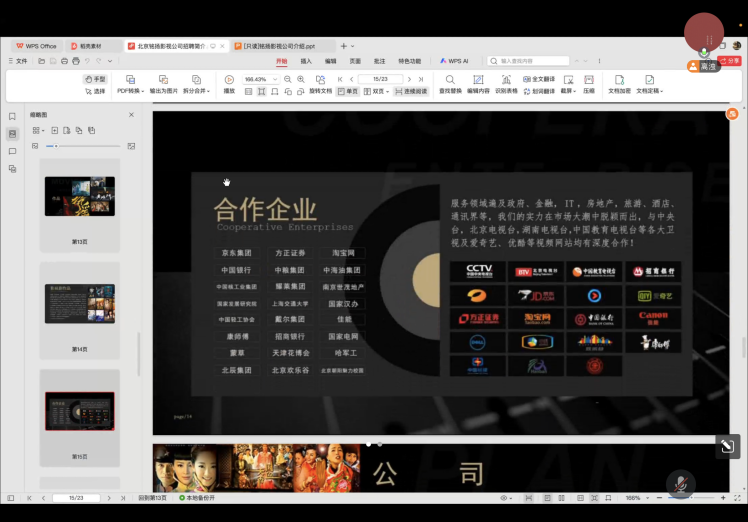Toggle the 手型 hand tool
The image size is (748, 522).
[95, 79]
